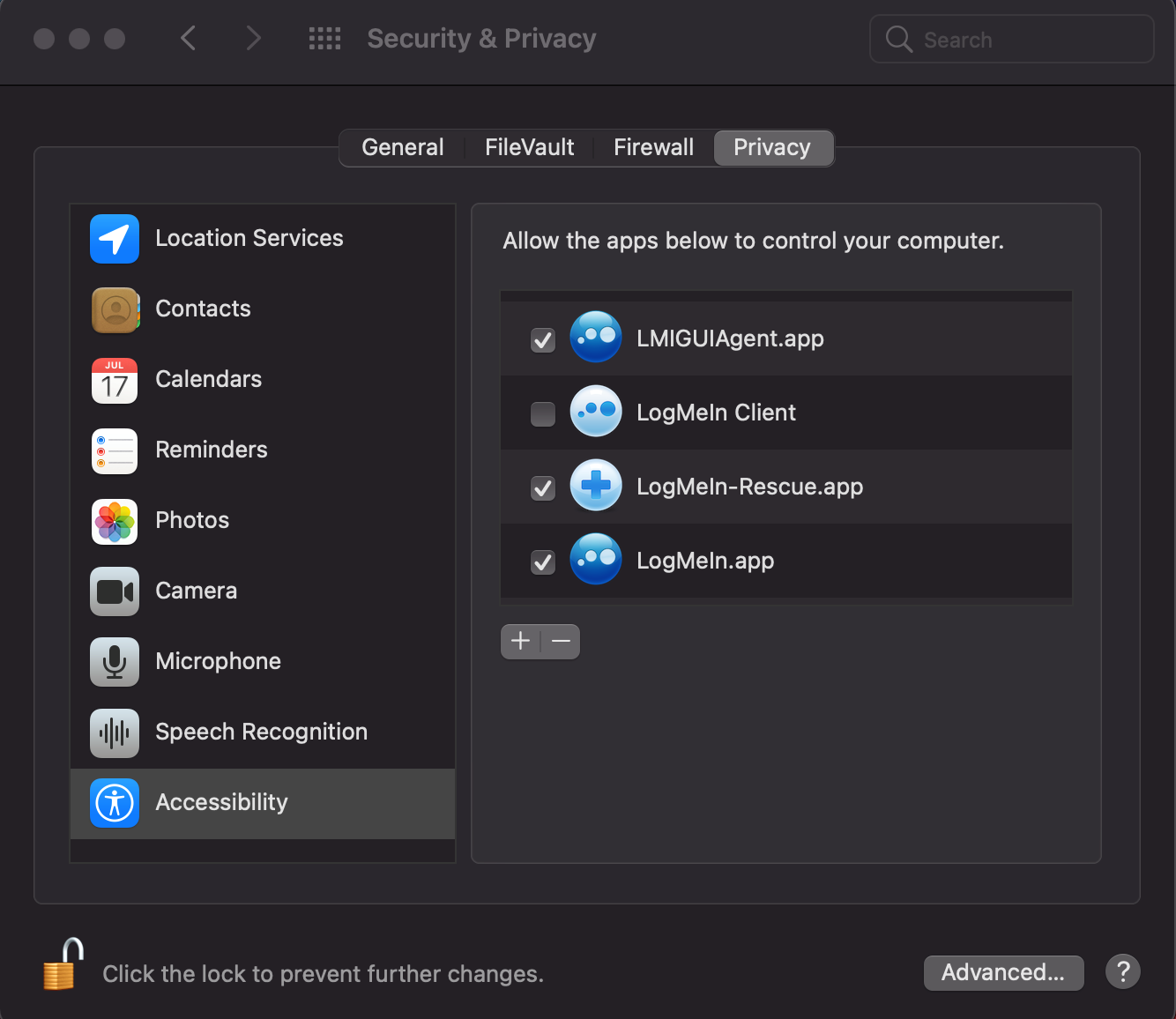Enable the LogMeIn Client checkbox

pyautogui.click(x=542, y=413)
